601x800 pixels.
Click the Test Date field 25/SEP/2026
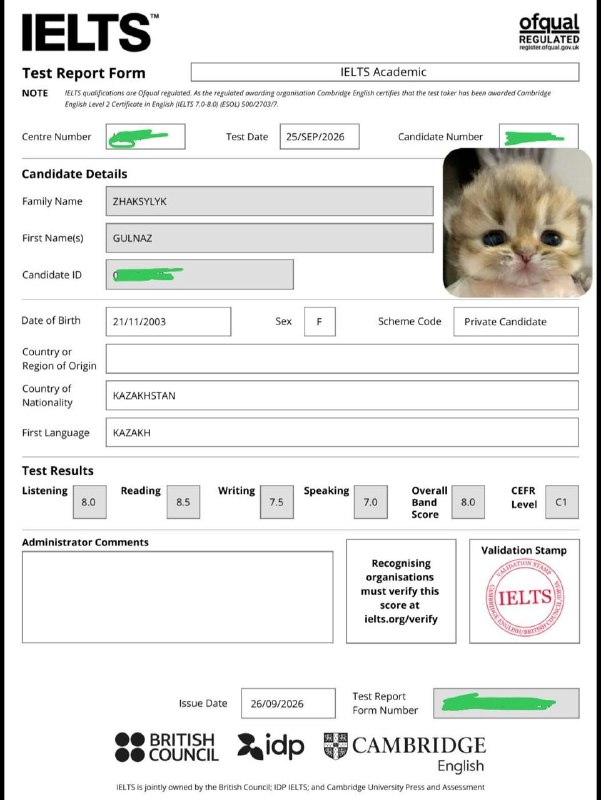pos(319,137)
